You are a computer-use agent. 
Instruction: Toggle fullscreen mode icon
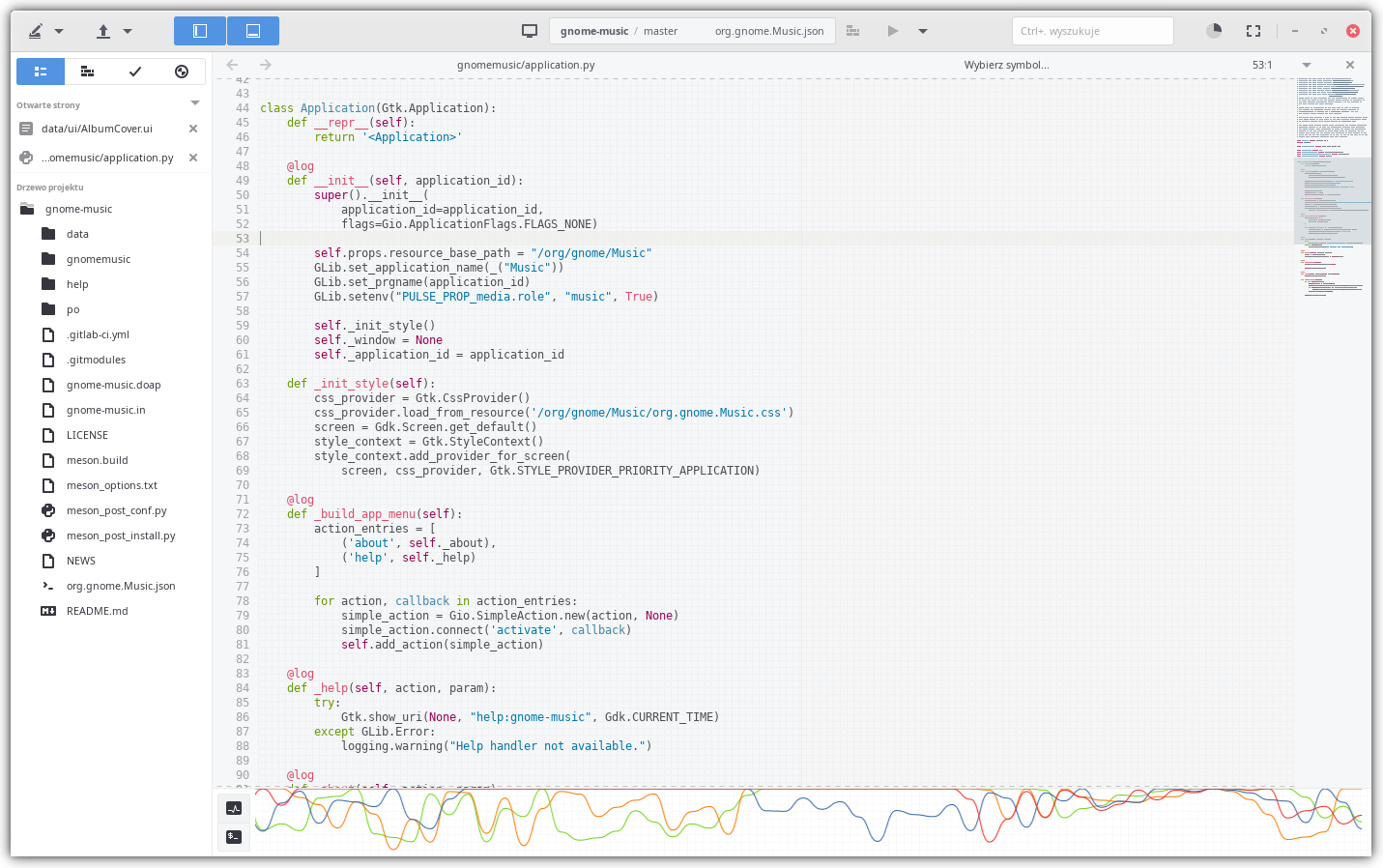pos(1253,31)
